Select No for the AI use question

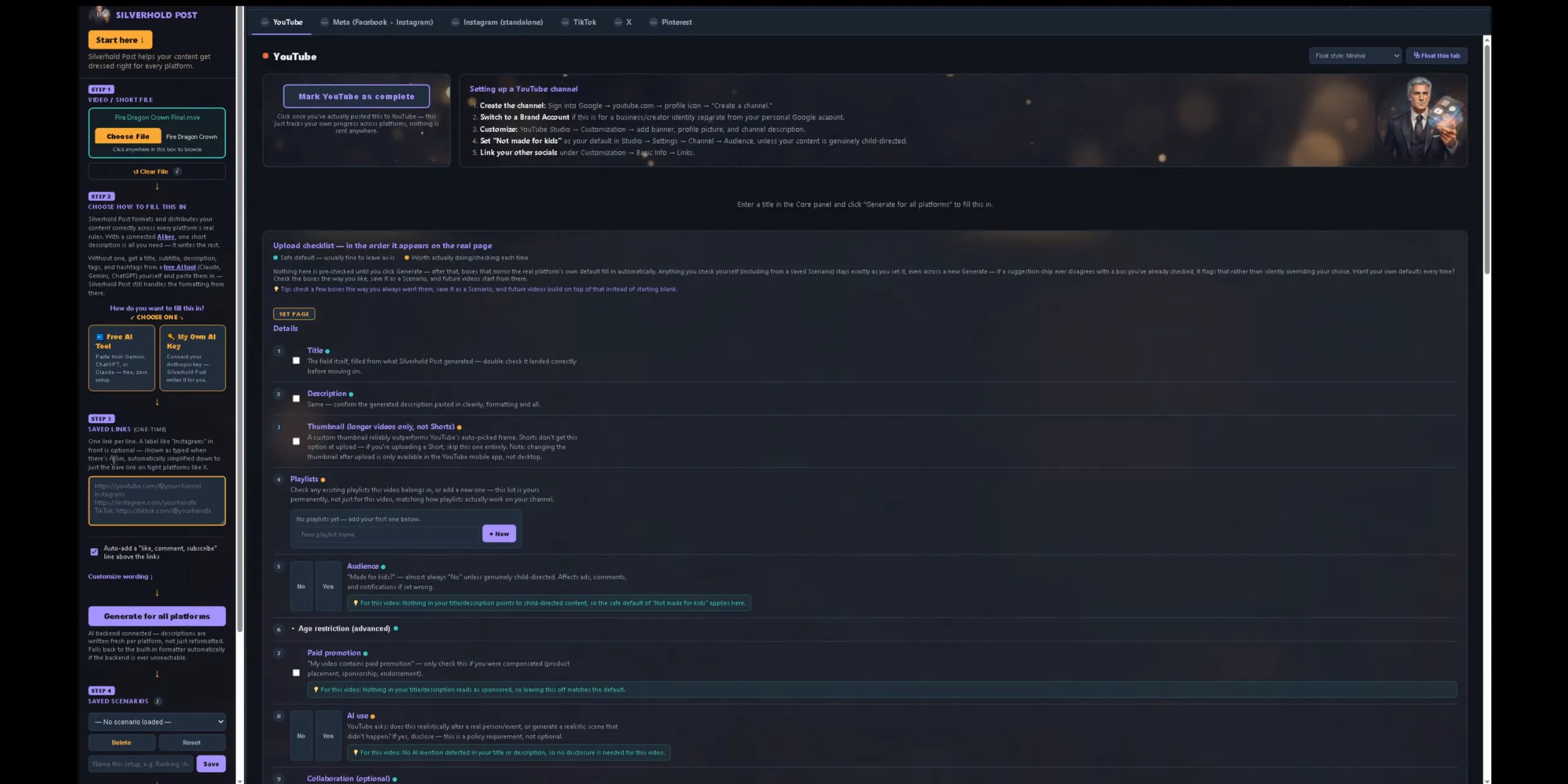pyautogui.click(x=301, y=736)
